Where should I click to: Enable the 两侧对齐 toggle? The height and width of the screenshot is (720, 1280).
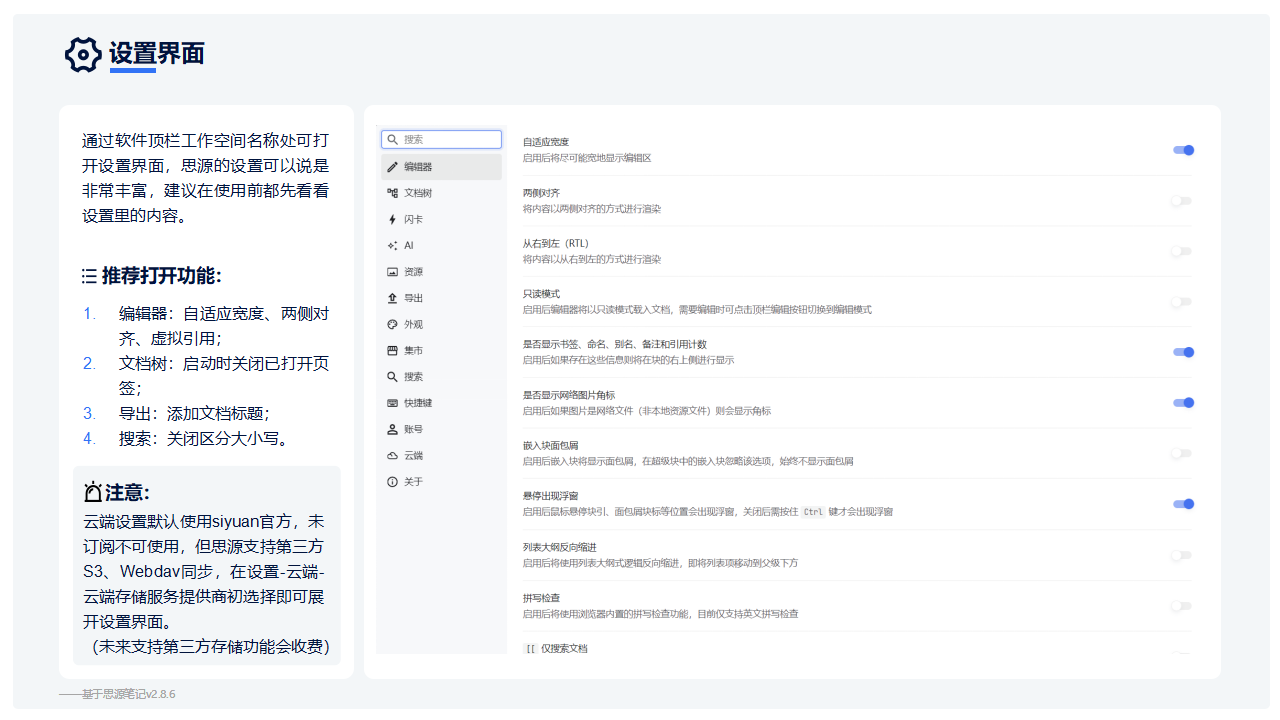(1183, 201)
